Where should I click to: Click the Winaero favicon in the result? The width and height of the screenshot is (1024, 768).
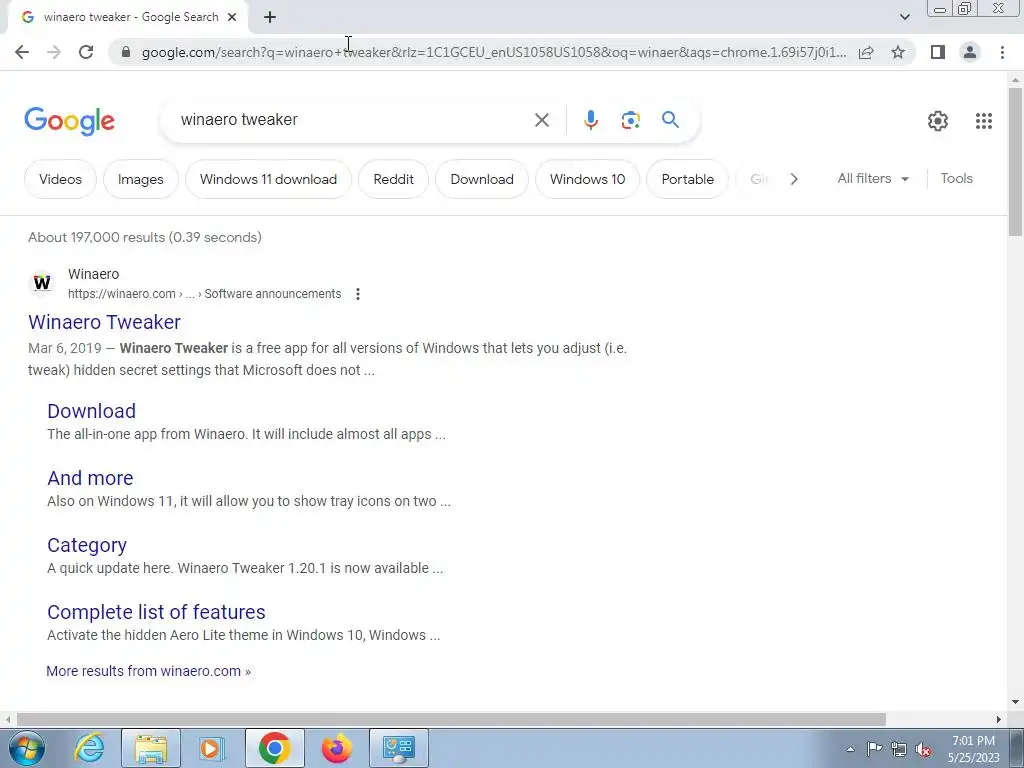42,283
